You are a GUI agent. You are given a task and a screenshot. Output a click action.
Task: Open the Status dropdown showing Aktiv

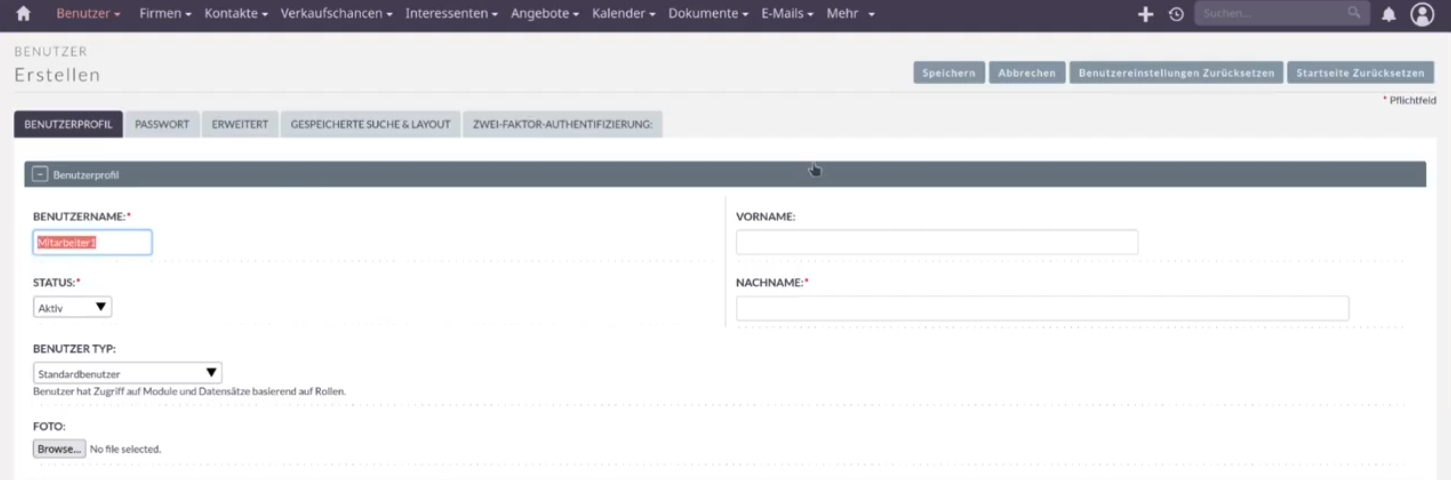pyautogui.click(x=72, y=308)
